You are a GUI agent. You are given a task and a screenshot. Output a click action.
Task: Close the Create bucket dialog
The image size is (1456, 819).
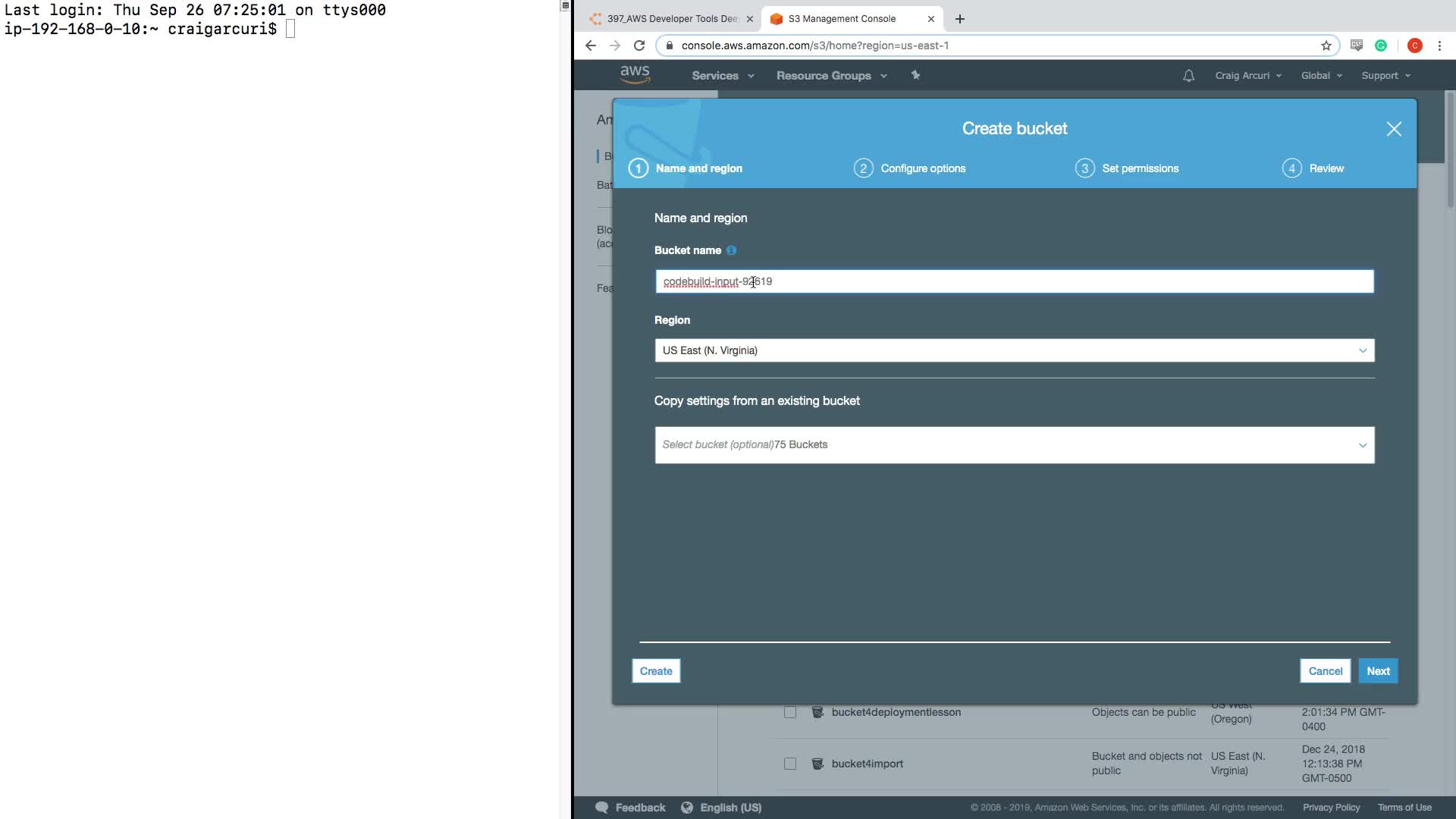(1394, 129)
